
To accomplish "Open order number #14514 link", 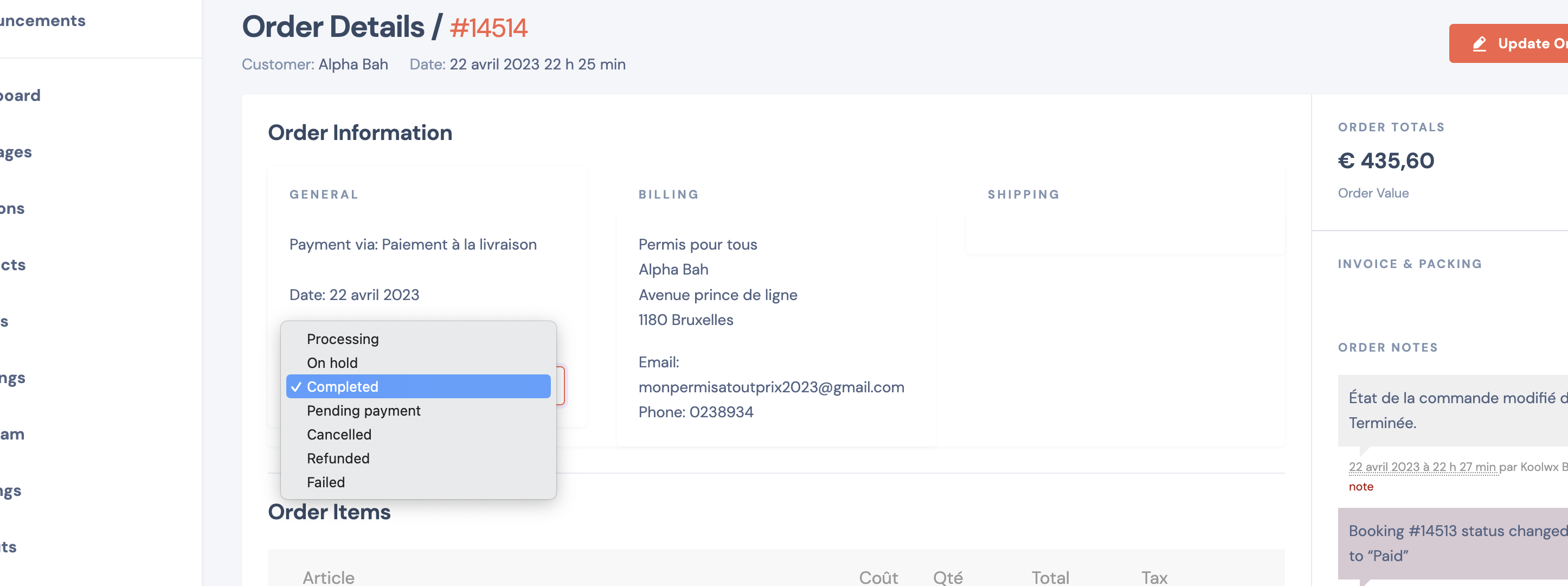I will (488, 28).
